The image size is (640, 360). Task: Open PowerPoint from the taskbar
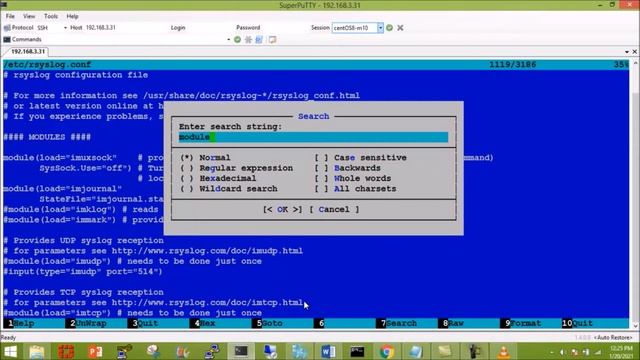95,351
